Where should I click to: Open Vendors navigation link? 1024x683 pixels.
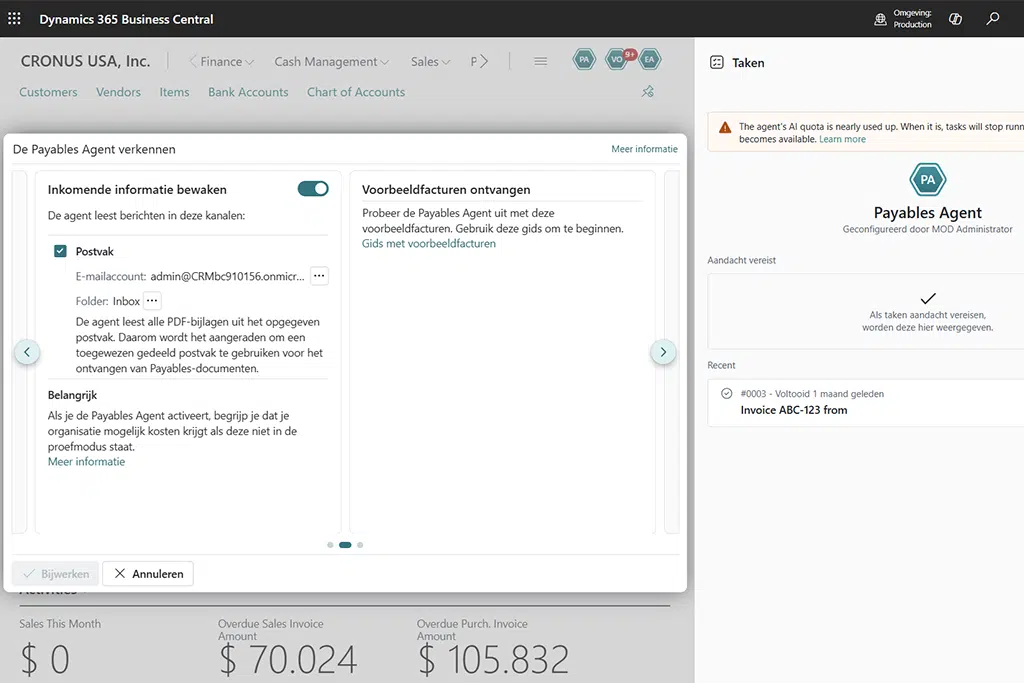[118, 92]
